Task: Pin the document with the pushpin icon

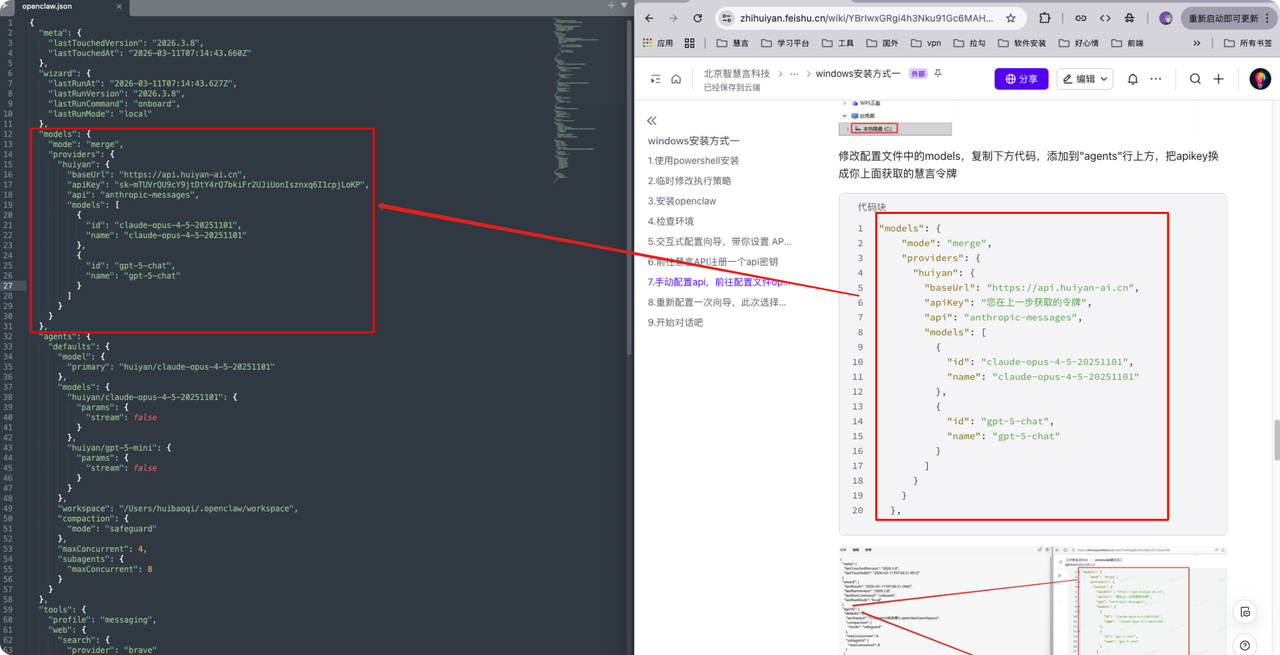Action: (x=938, y=74)
